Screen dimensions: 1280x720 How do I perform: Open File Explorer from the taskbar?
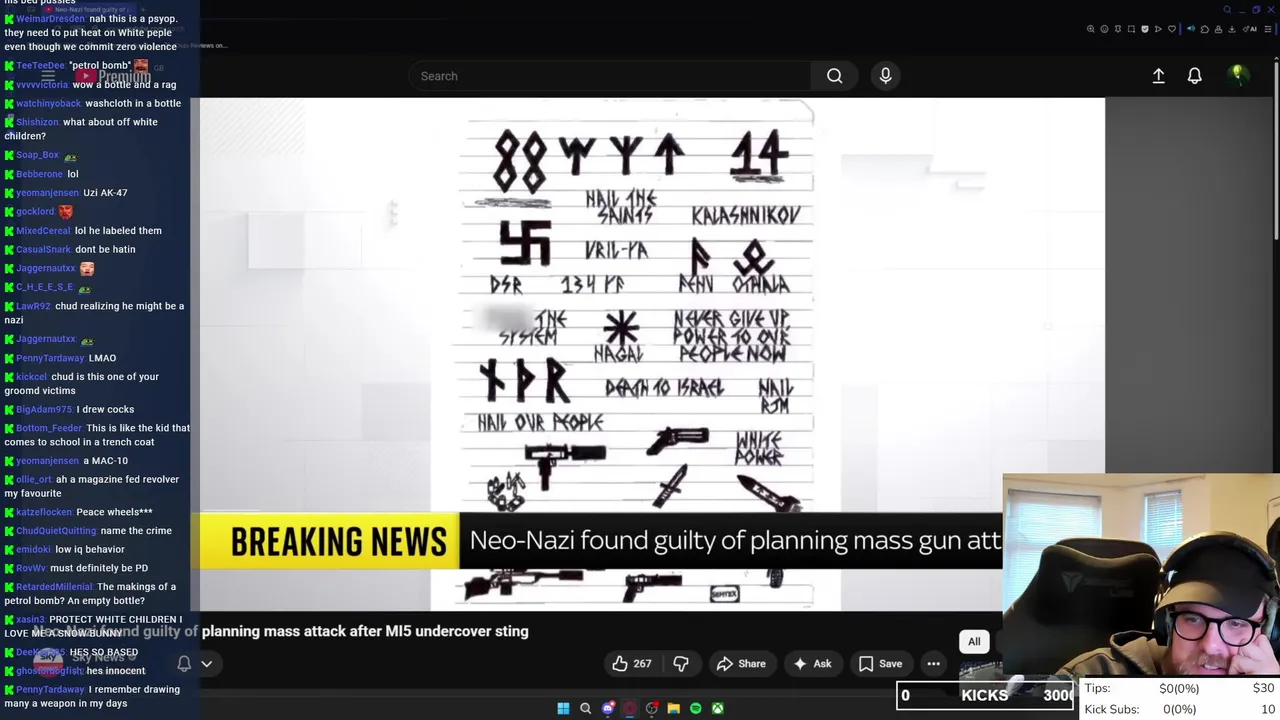click(x=674, y=708)
